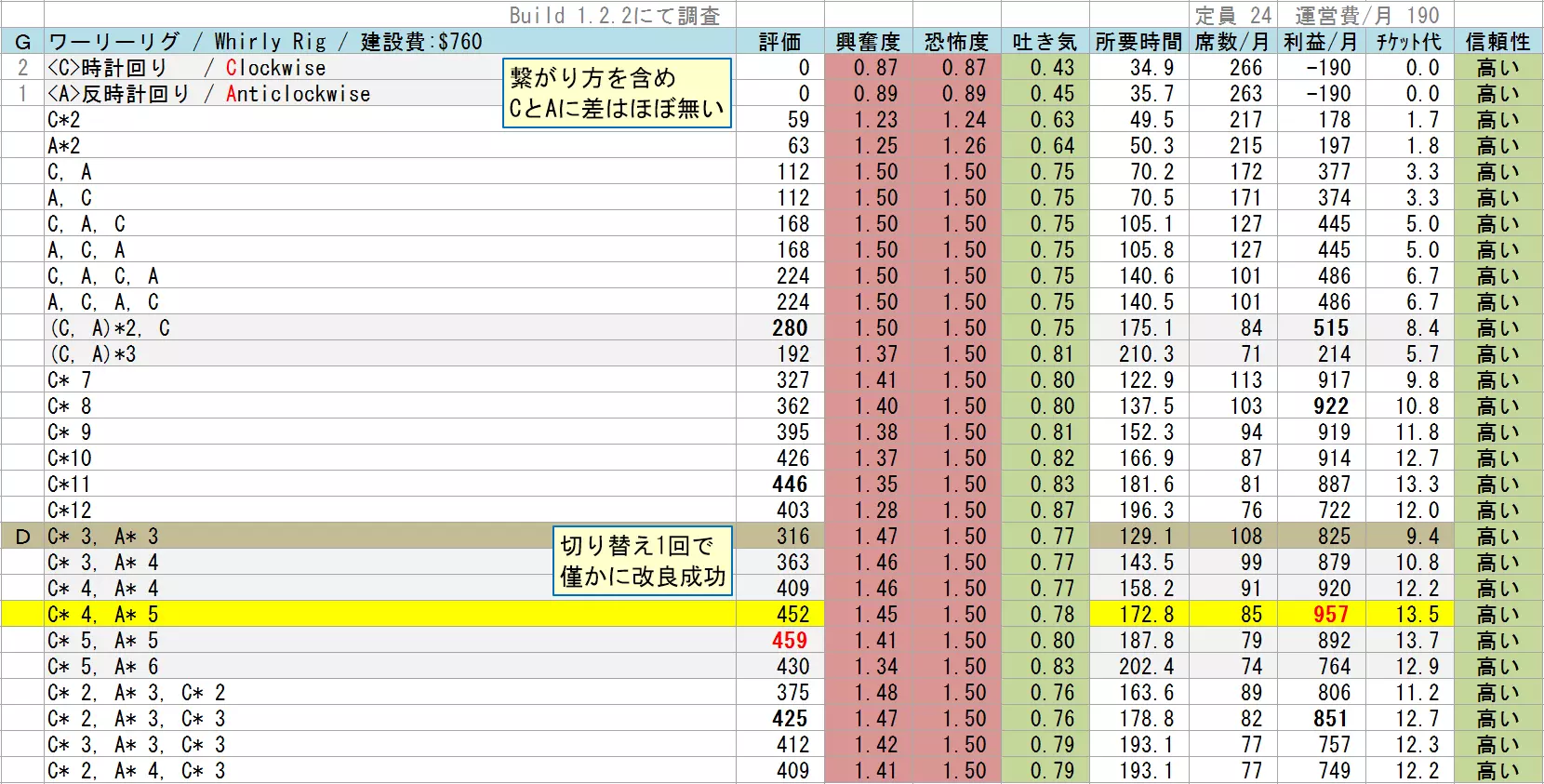Click the 興奮度 column header
Screen dimensions: 1544x784
(x=868, y=42)
